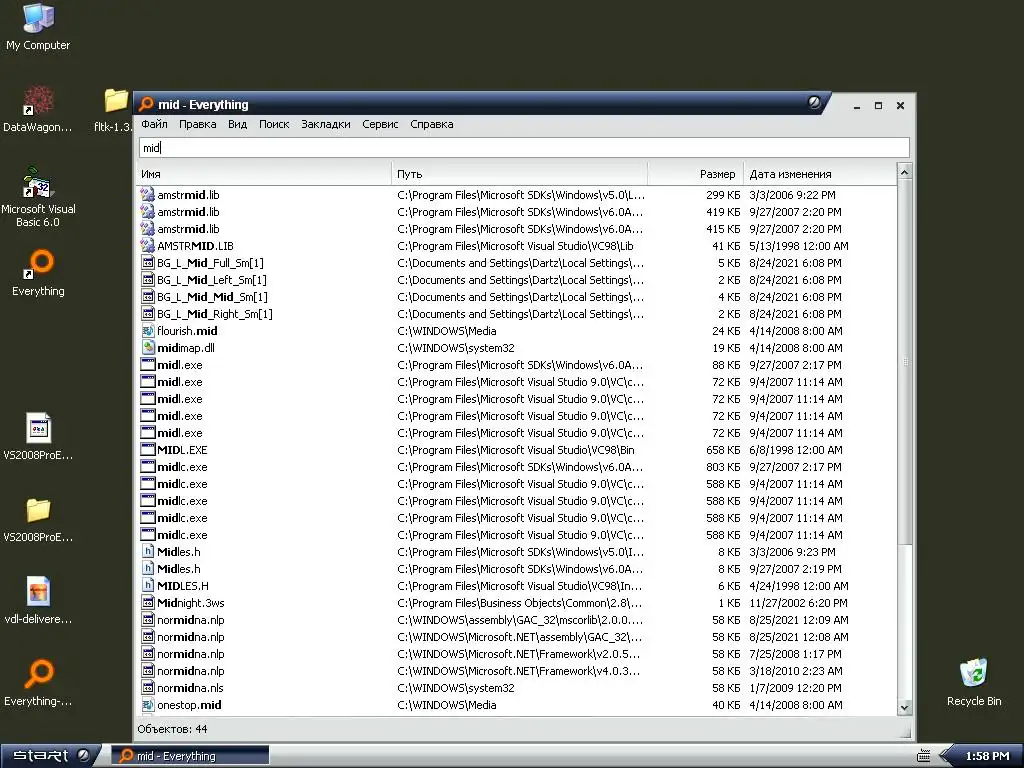Open the Вид menu
This screenshot has height=768, width=1024.
[x=237, y=124]
